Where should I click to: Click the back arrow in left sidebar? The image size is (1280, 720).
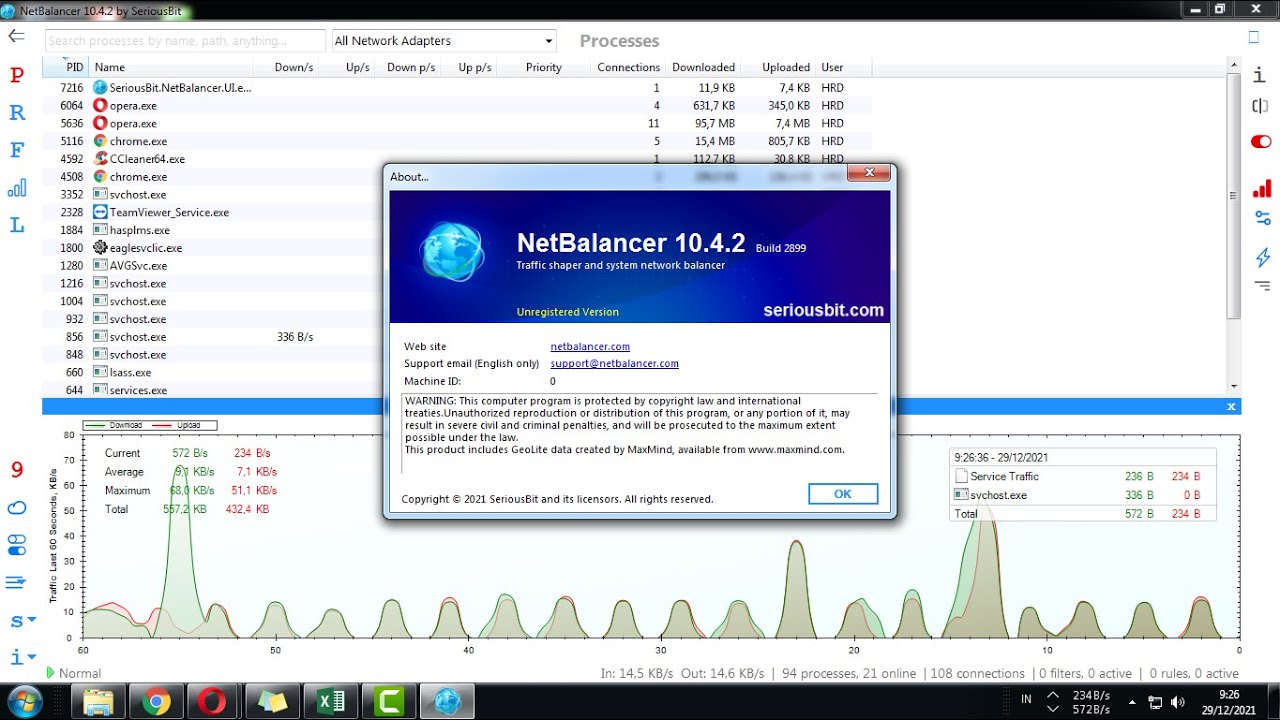point(16,36)
